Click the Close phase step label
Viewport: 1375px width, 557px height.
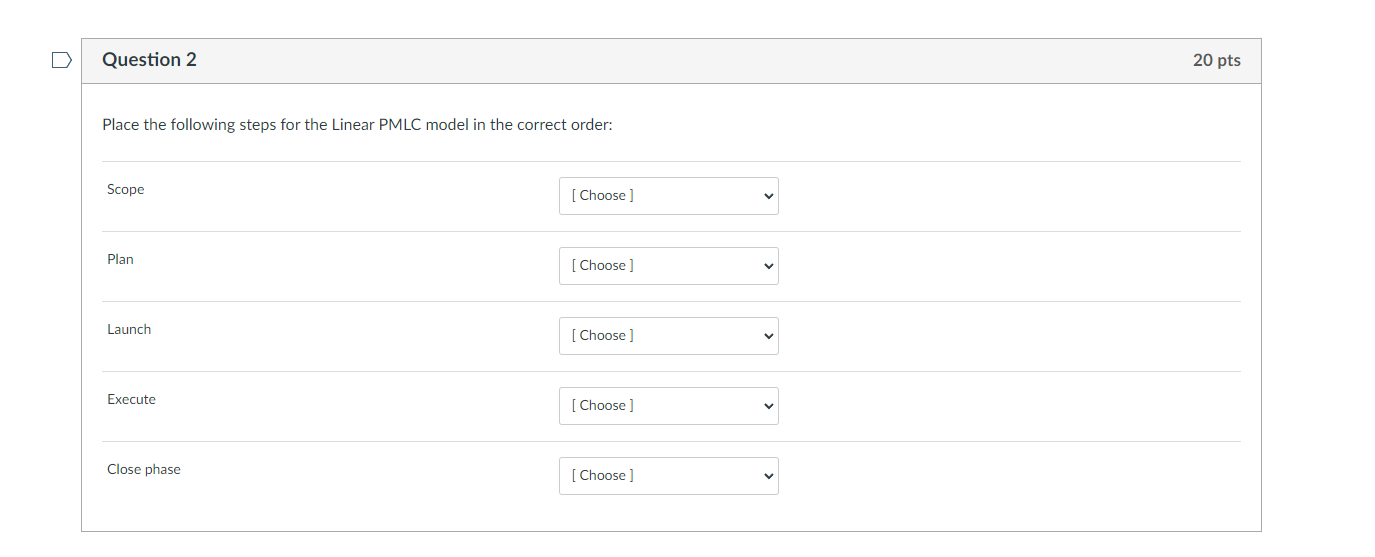(x=144, y=470)
